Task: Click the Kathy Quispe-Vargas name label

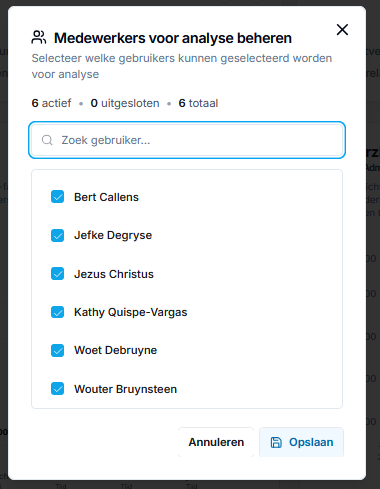Action: (131, 312)
